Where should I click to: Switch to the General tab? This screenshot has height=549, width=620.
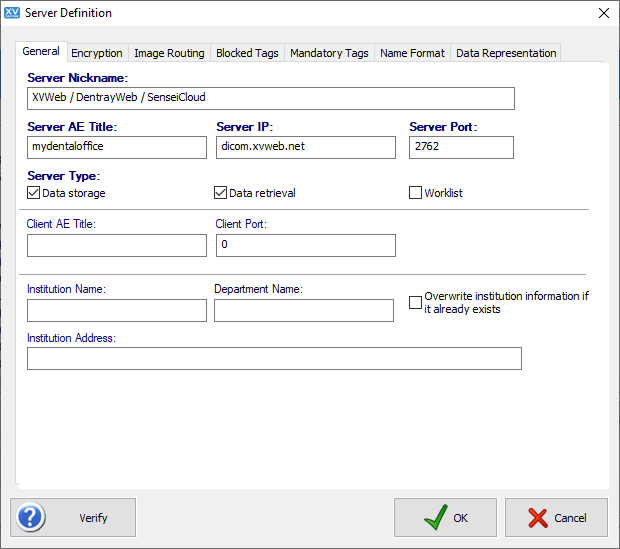point(41,51)
